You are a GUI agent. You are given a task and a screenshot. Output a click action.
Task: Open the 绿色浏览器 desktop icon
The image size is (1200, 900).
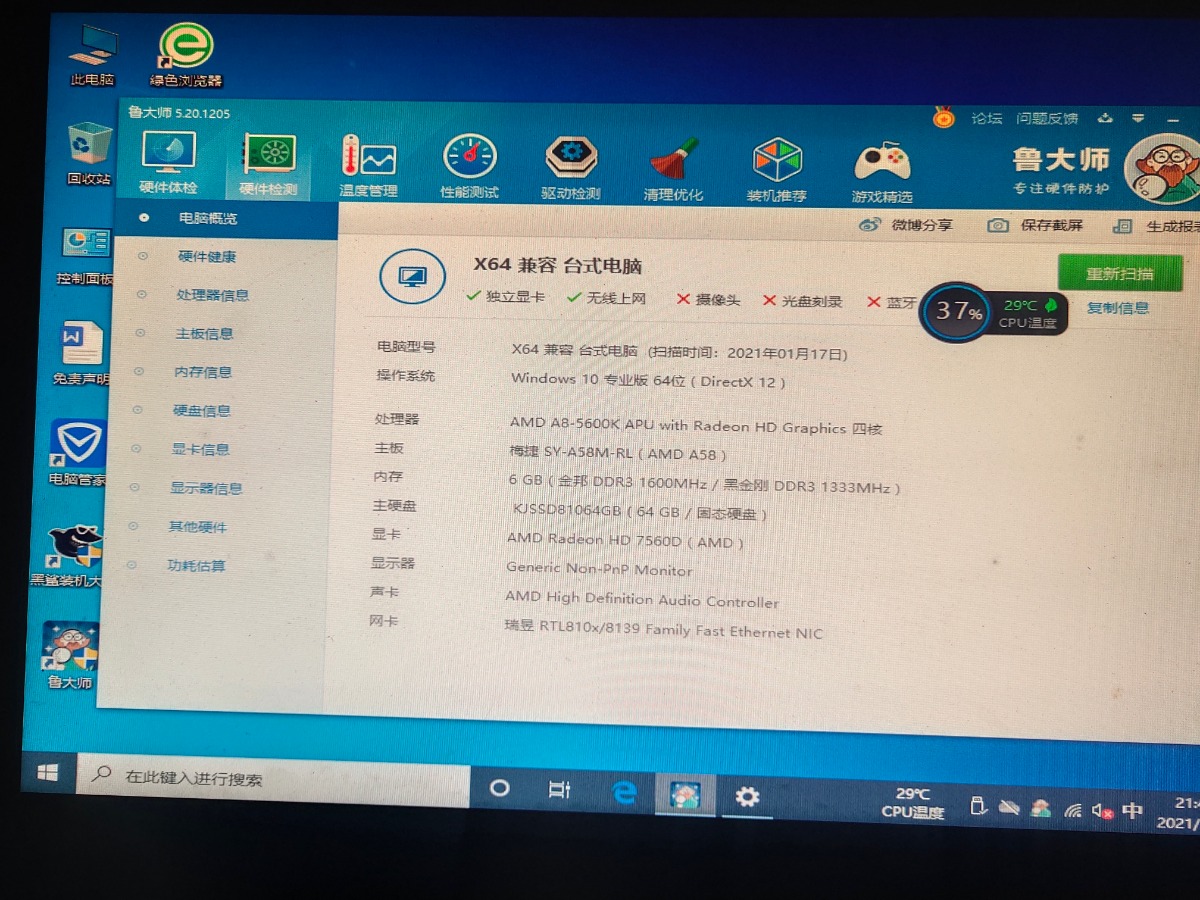click(186, 55)
